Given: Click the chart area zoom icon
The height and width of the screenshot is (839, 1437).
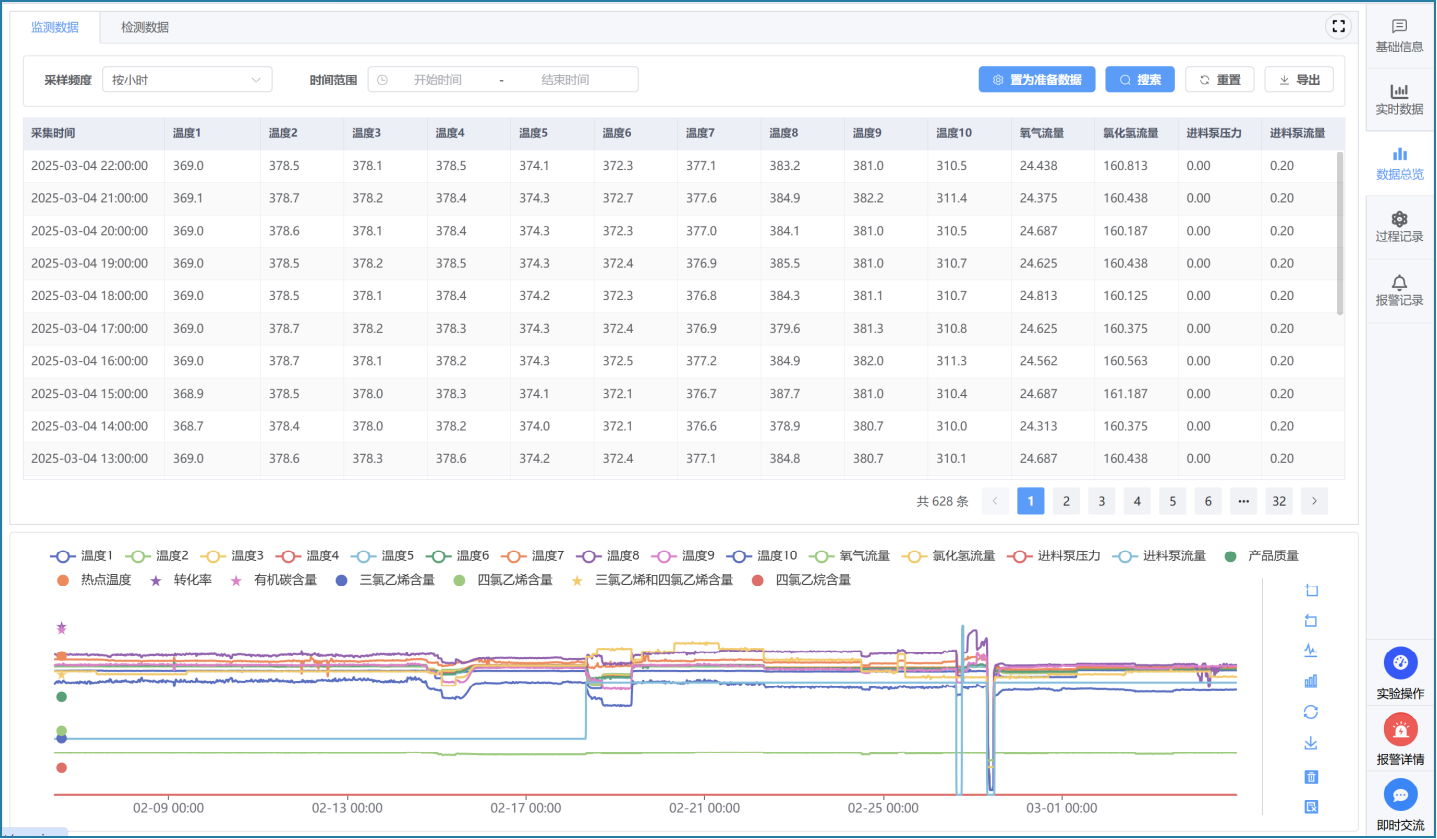Looking at the screenshot, I should (x=1312, y=591).
